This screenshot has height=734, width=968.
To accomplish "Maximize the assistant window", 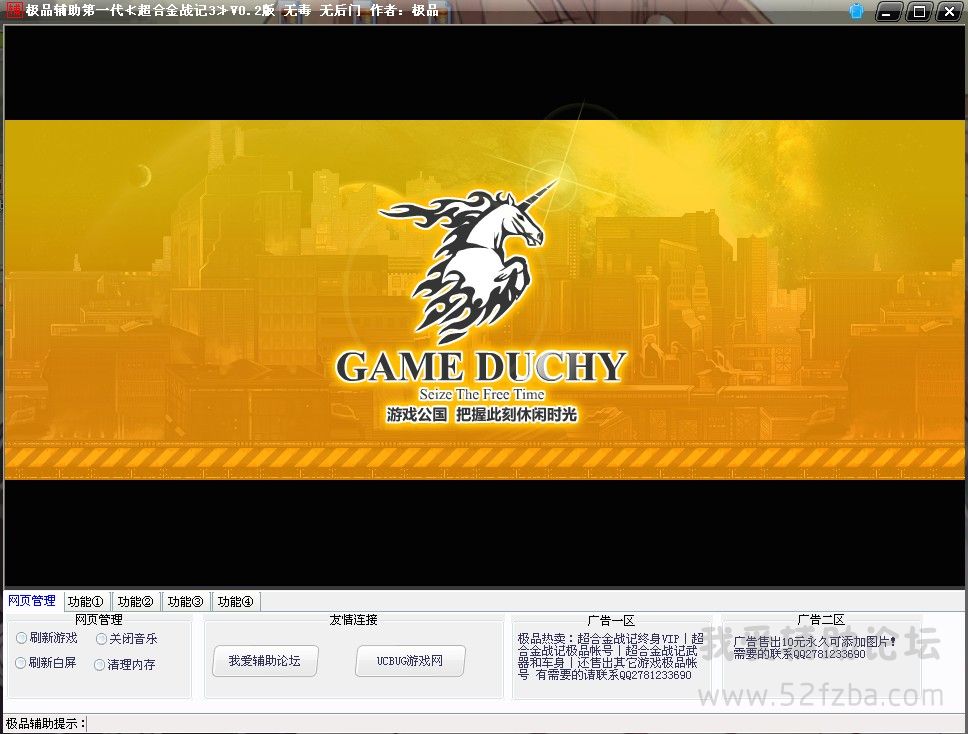I will (x=919, y=11).
